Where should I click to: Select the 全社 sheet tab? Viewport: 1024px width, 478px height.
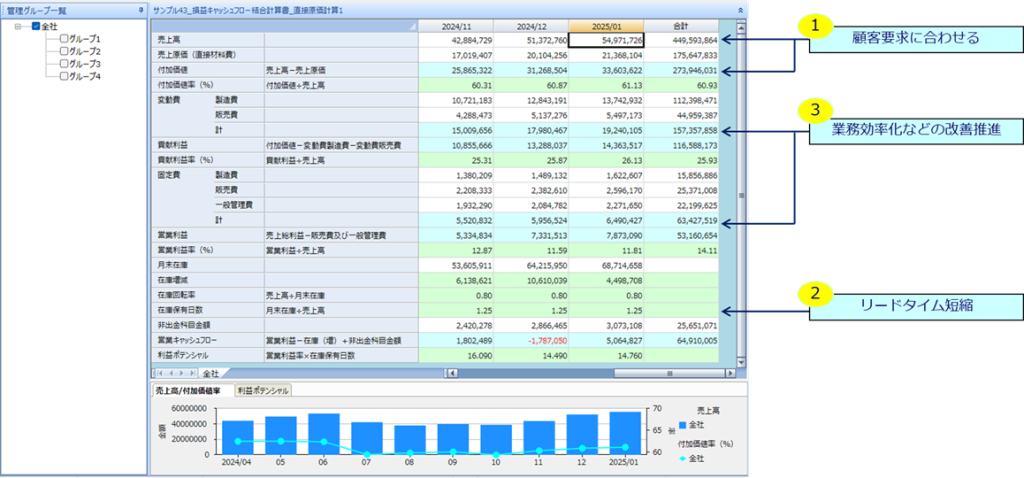[211, 372]
